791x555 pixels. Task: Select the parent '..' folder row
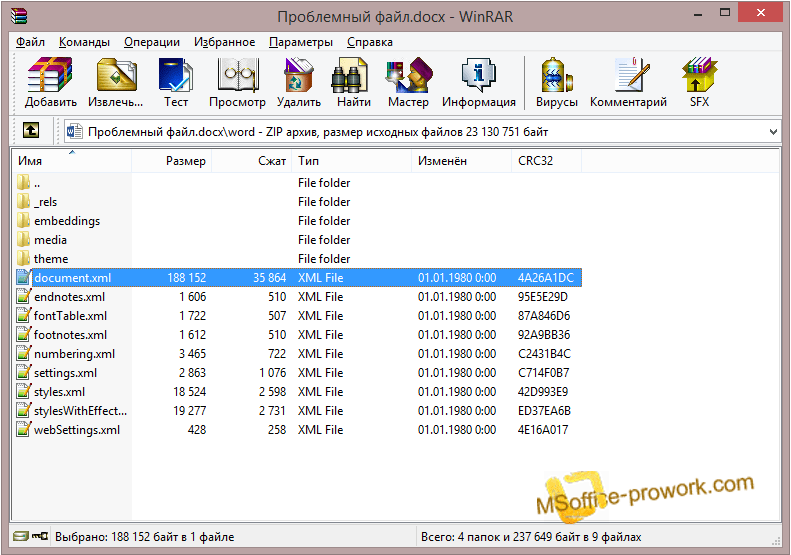point(298,183)
